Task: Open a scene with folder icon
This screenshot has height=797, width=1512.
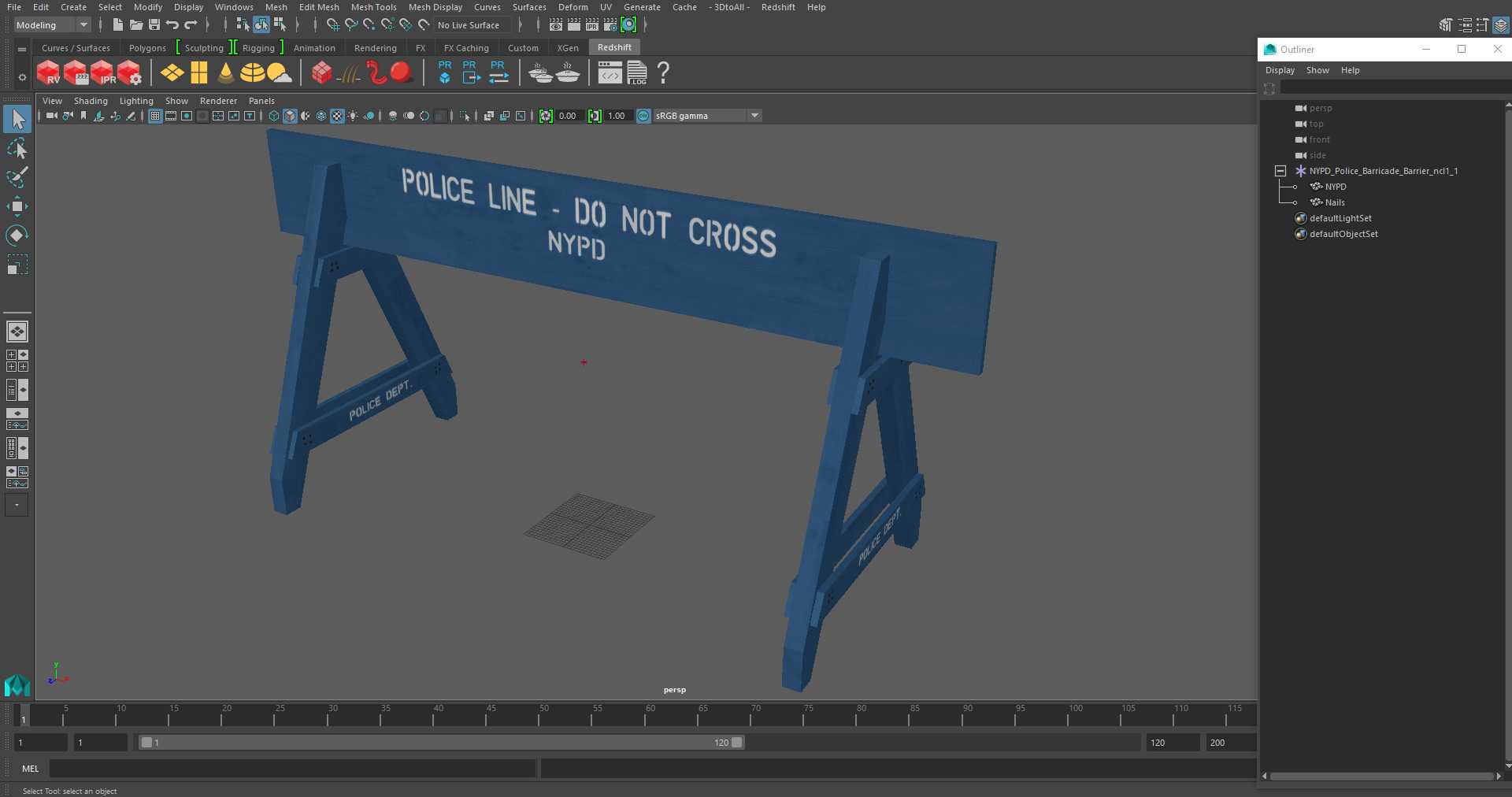Action: 136,25
